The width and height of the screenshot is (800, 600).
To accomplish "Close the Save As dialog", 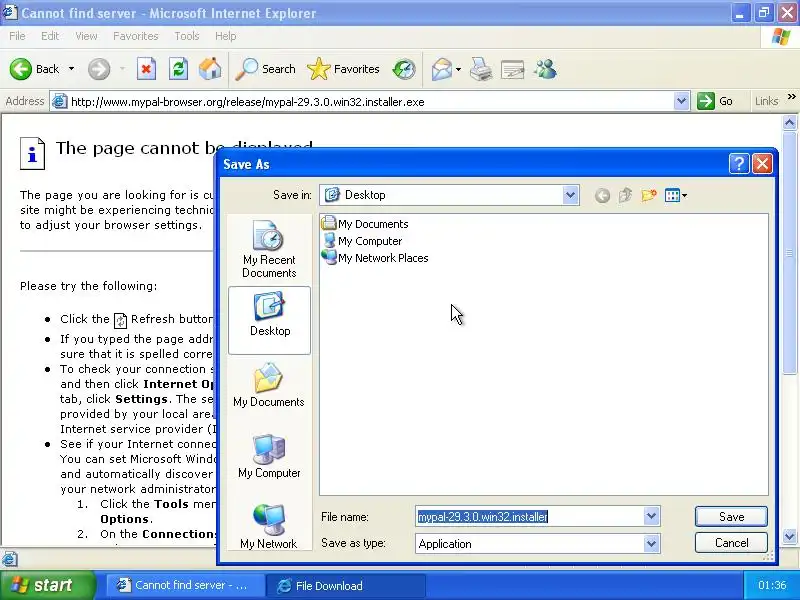I will click(x=762, y=164).
